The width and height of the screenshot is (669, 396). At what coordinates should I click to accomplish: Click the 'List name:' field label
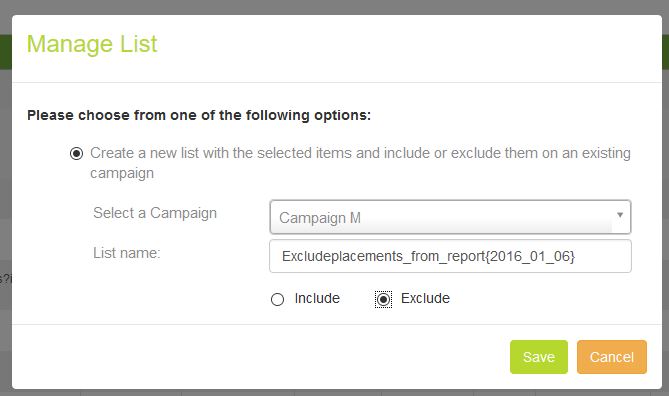pyautogui.click(x=127, y=253)
